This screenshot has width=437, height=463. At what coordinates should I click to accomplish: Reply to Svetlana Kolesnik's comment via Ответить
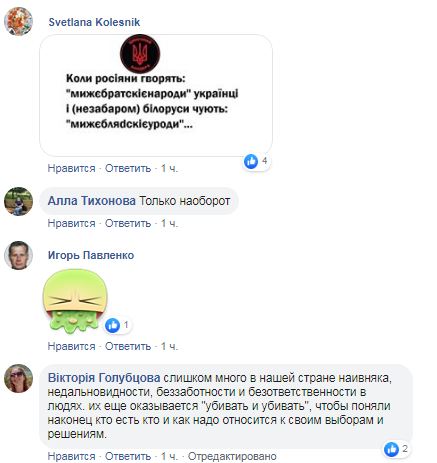point(128,168)
